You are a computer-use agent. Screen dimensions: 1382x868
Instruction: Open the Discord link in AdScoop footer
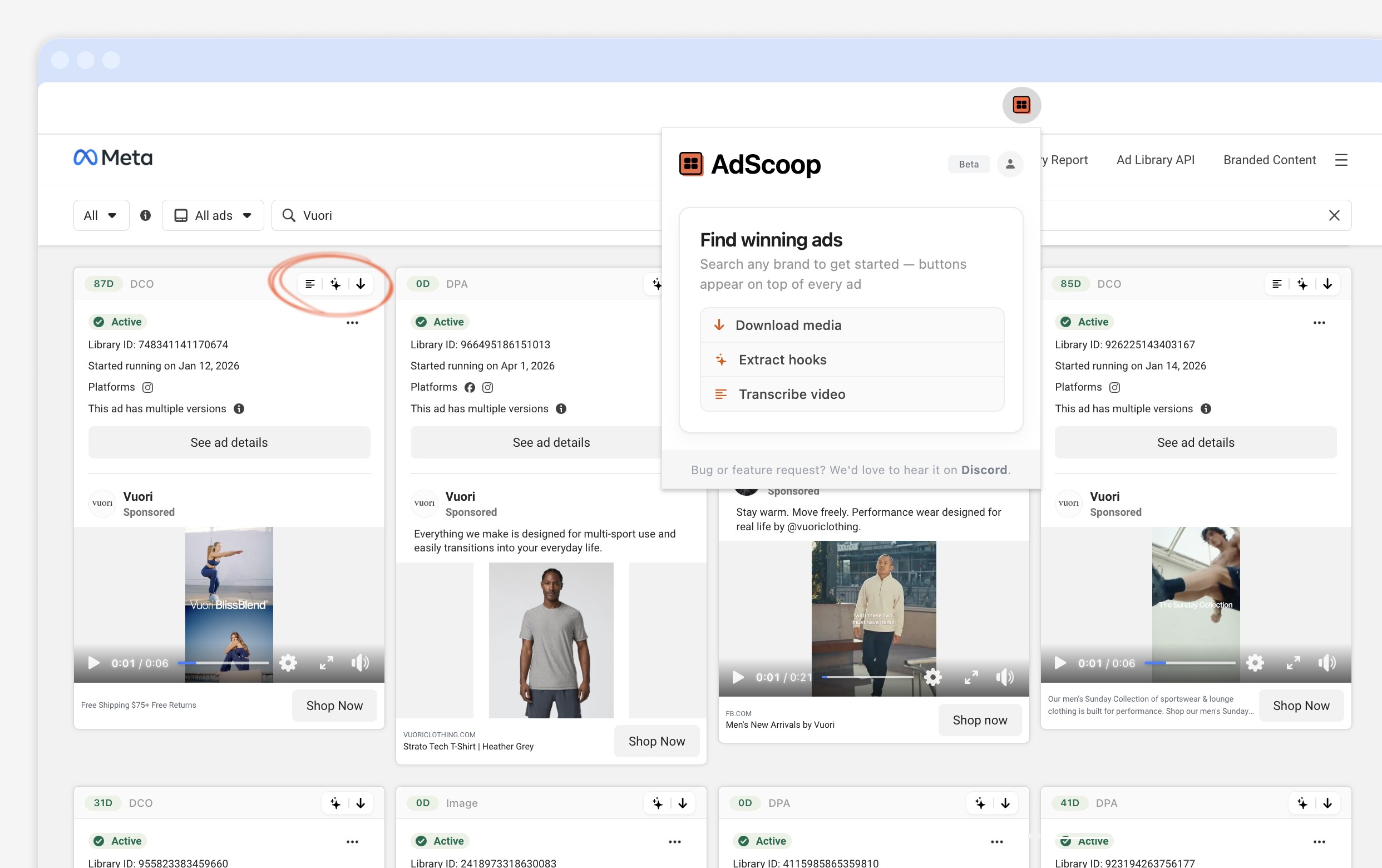[x=984, y=470]
